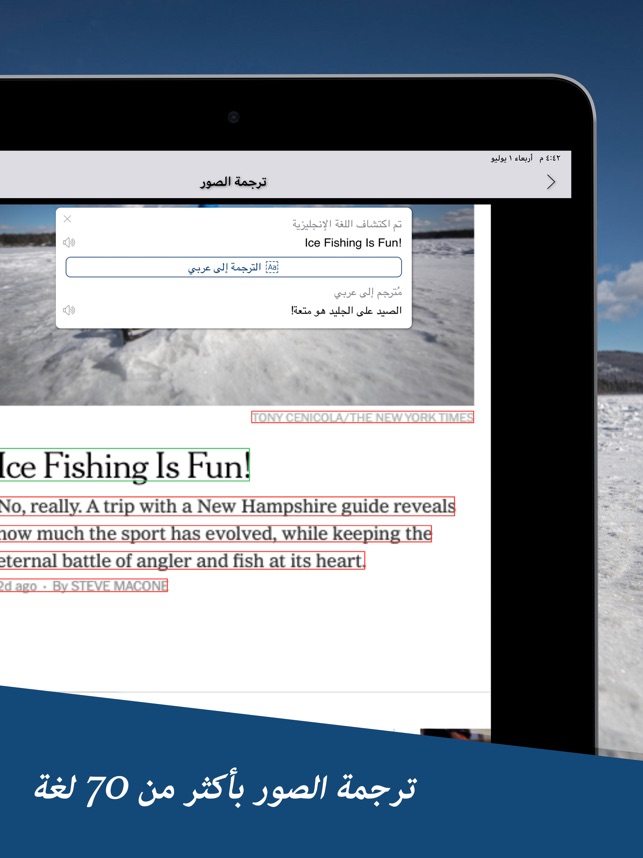Select the byline box "2d ago · By STEVE MACONE"
The width and height of the screenshot is (643, 858).
(x=84, y=585)
